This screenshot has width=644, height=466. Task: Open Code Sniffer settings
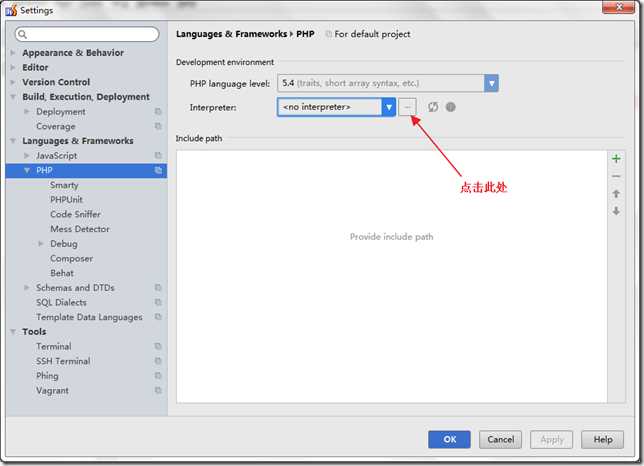[75, 214]
